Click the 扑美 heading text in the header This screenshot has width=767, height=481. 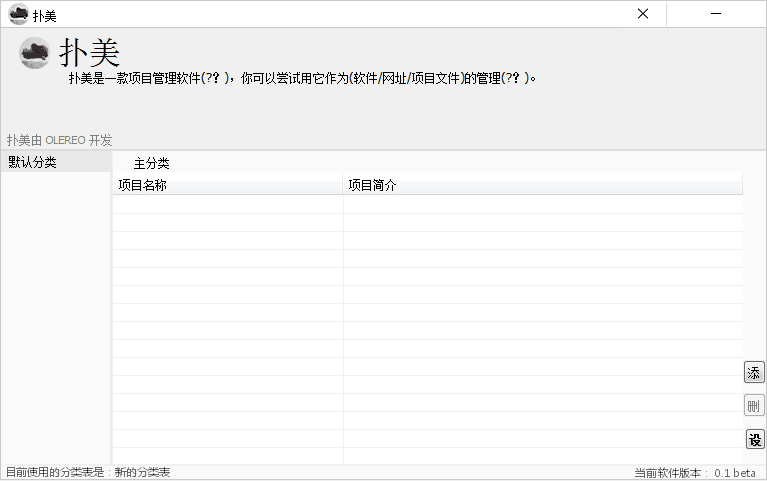90,53
